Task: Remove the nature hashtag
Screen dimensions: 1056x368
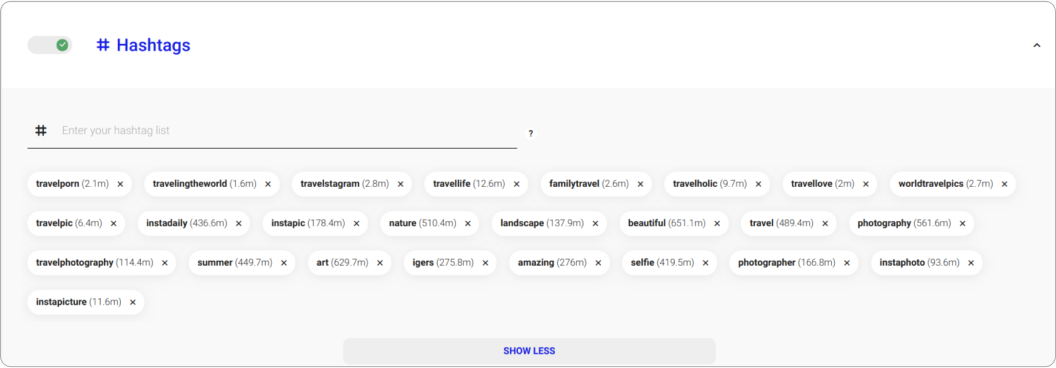Action: [x=467, y=223]
